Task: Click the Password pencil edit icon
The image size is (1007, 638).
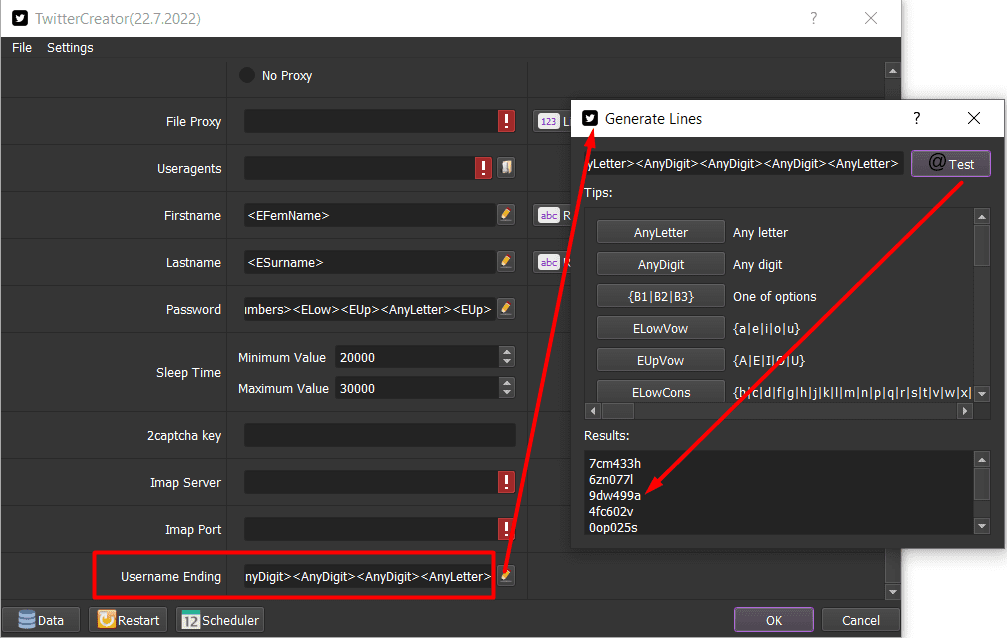Action: [x=506, y=308]
